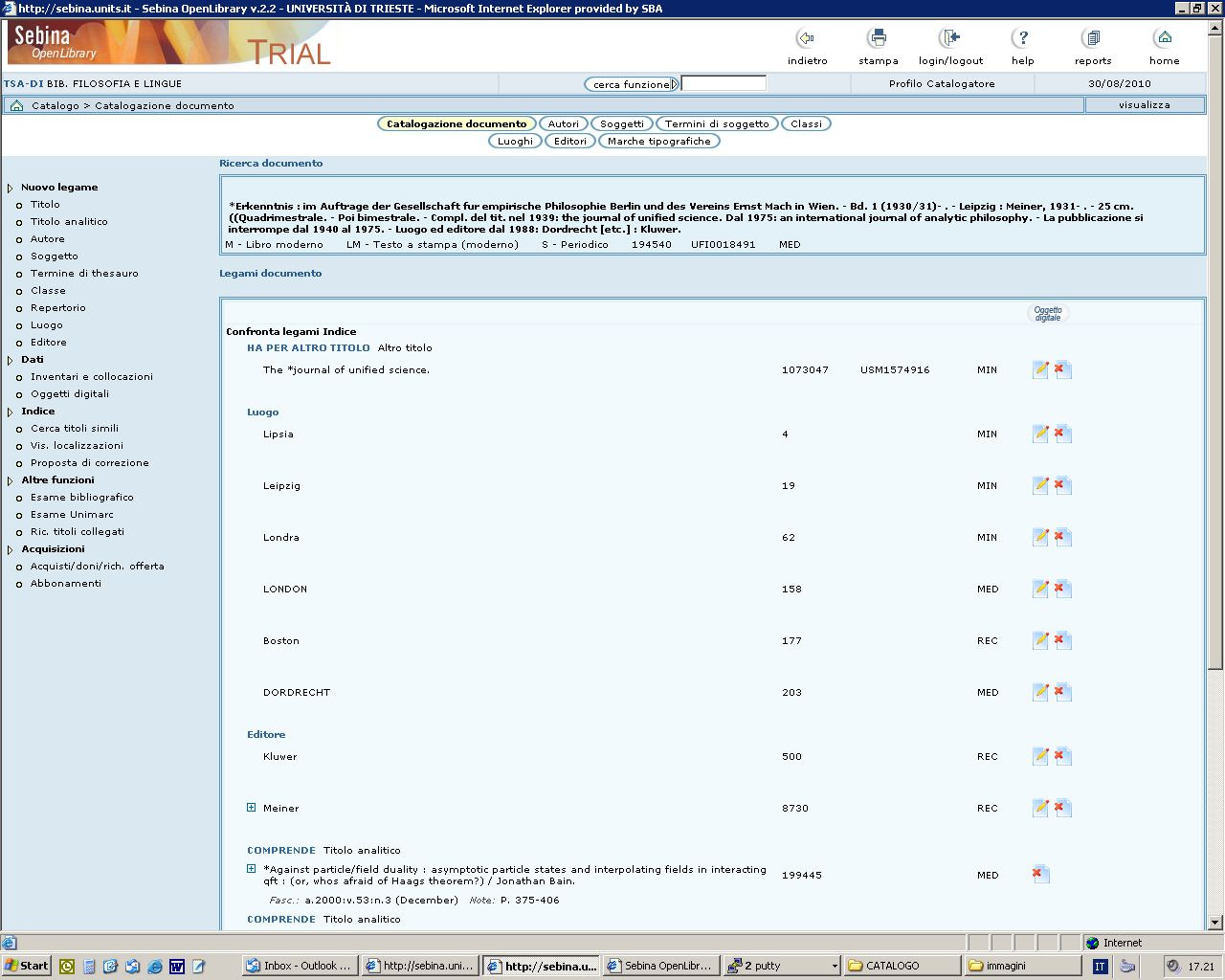Delete the Journal of unified science link
Screen dimensions: 1225x980
(1061, 369)
